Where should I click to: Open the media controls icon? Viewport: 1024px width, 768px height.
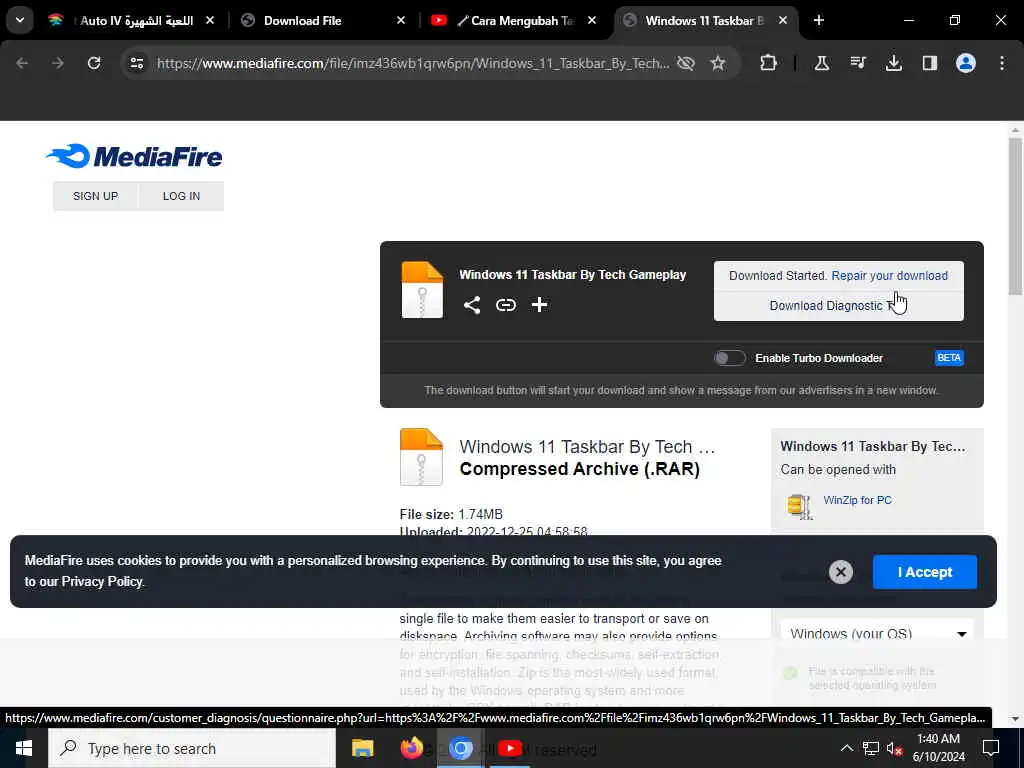(x=858, y=63)
